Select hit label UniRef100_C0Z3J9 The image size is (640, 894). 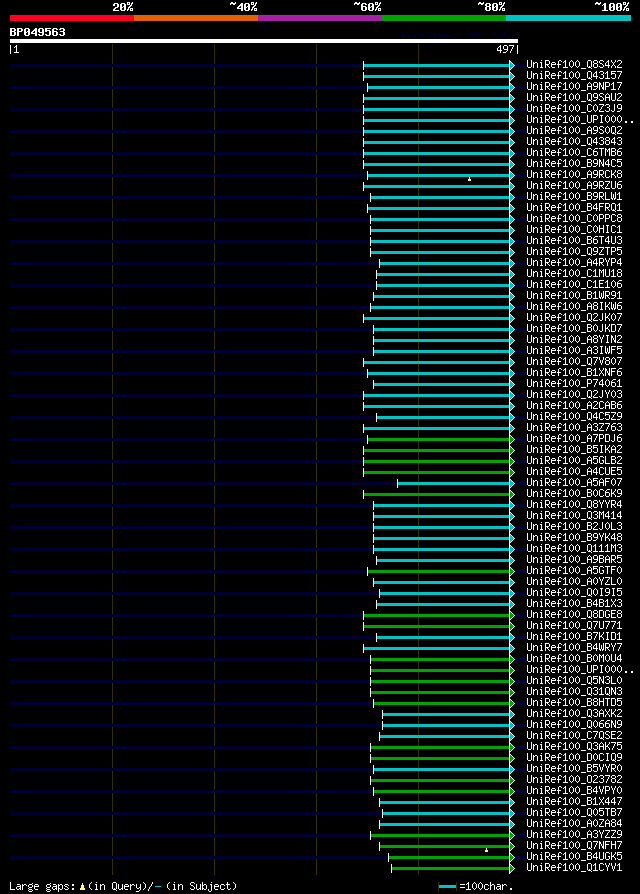[574, 108]
